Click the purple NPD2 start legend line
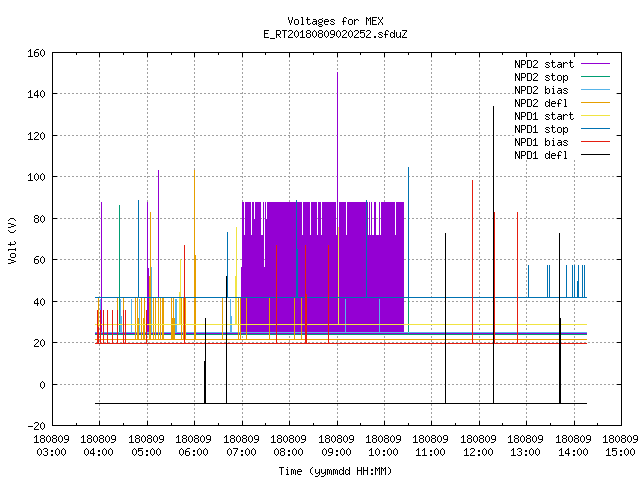Image resolution: width=640 pixels, height=480 pixels. [x=595, y=64]
